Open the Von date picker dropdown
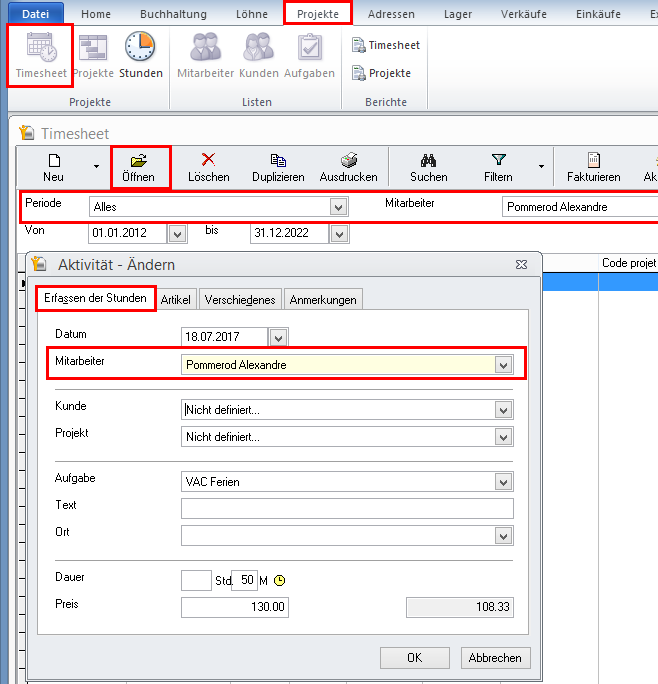The height and width of the screenshot is (684, 658). click(177, 234)
